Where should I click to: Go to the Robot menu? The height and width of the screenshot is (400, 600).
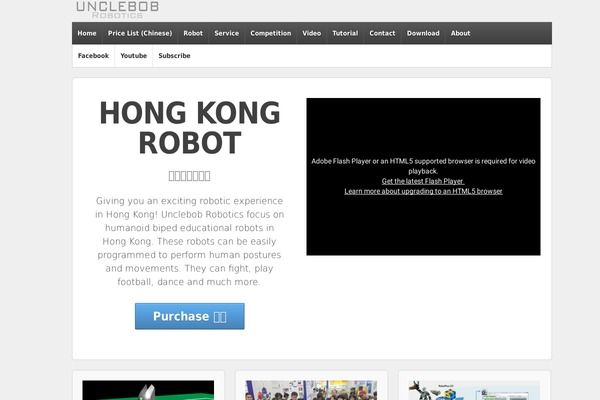(193, 33)
